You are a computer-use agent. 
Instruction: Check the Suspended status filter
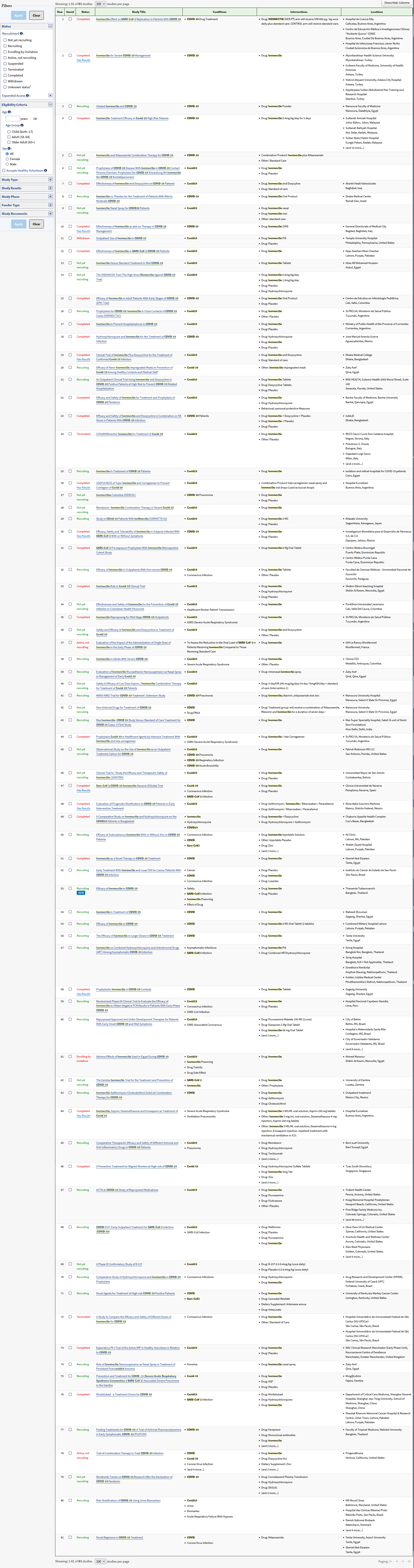(5, 63)
